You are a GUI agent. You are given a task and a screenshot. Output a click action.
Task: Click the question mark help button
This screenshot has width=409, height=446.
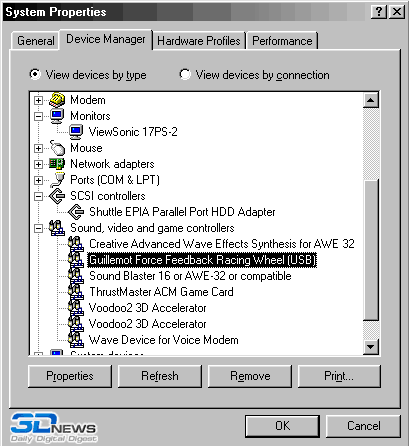(379, 12)
